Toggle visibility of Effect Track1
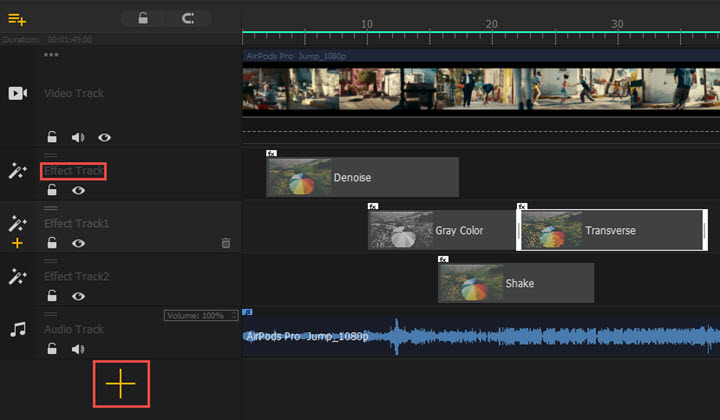This screenshot has height=420, width=720. pos(78,243)
